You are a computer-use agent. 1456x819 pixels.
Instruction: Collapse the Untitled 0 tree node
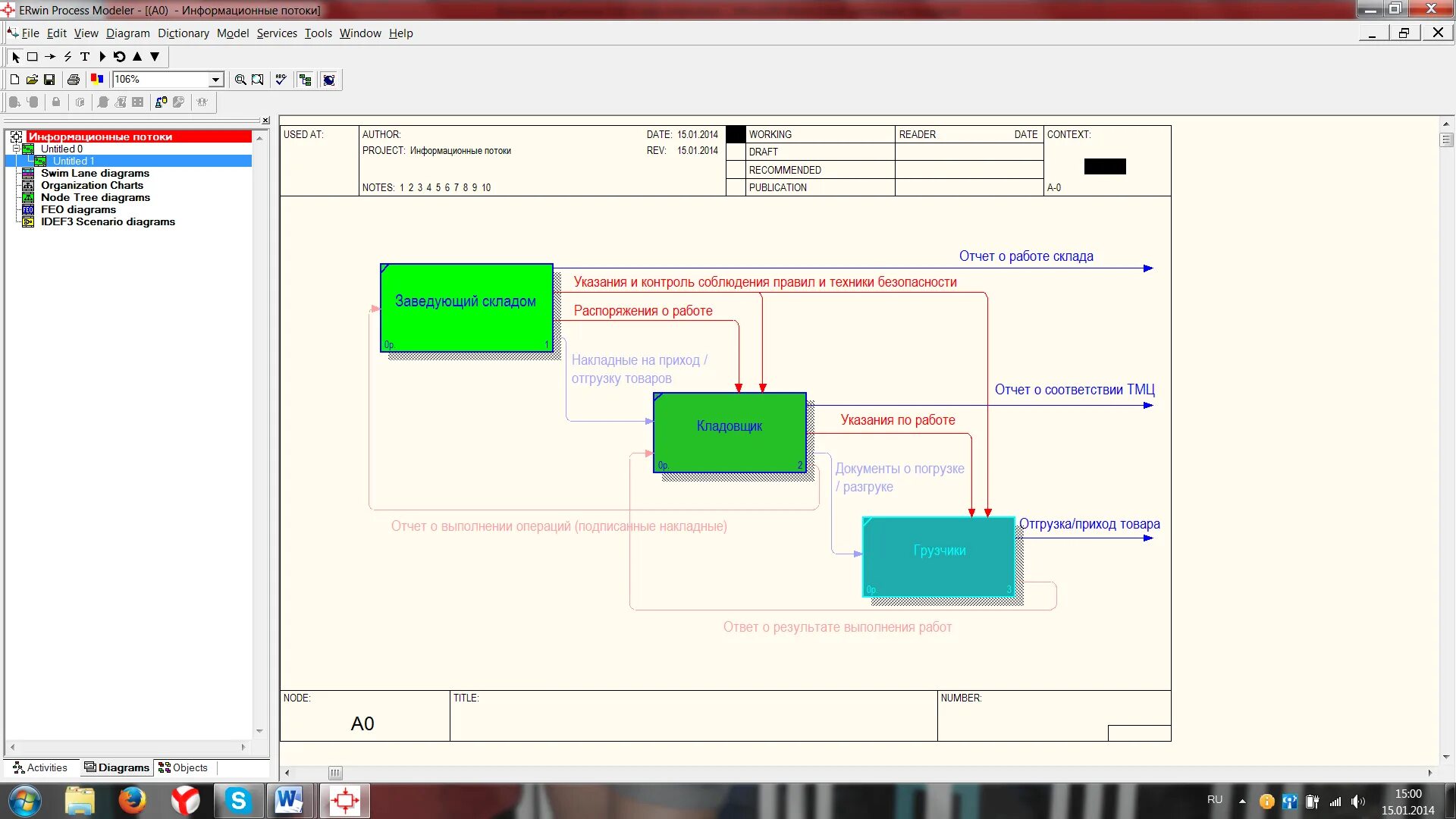16,149
